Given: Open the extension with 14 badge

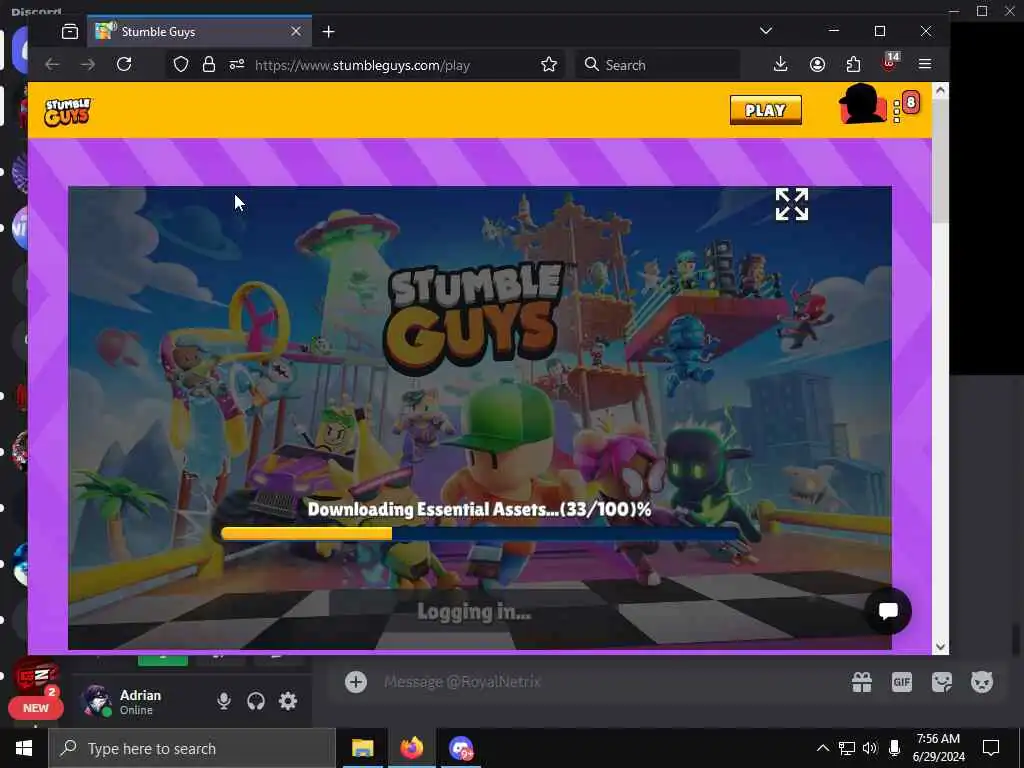Looking at the screenshot, I should click(889, 63).
